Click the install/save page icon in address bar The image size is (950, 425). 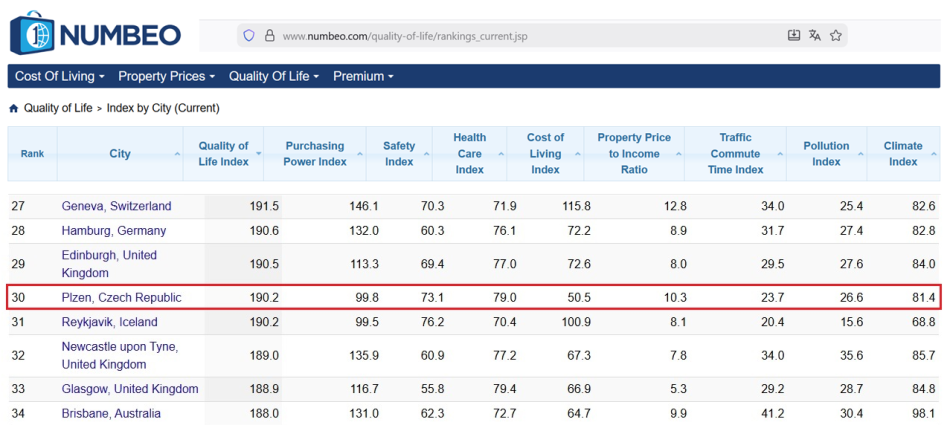pyautogui.click(x=794, y=35)
